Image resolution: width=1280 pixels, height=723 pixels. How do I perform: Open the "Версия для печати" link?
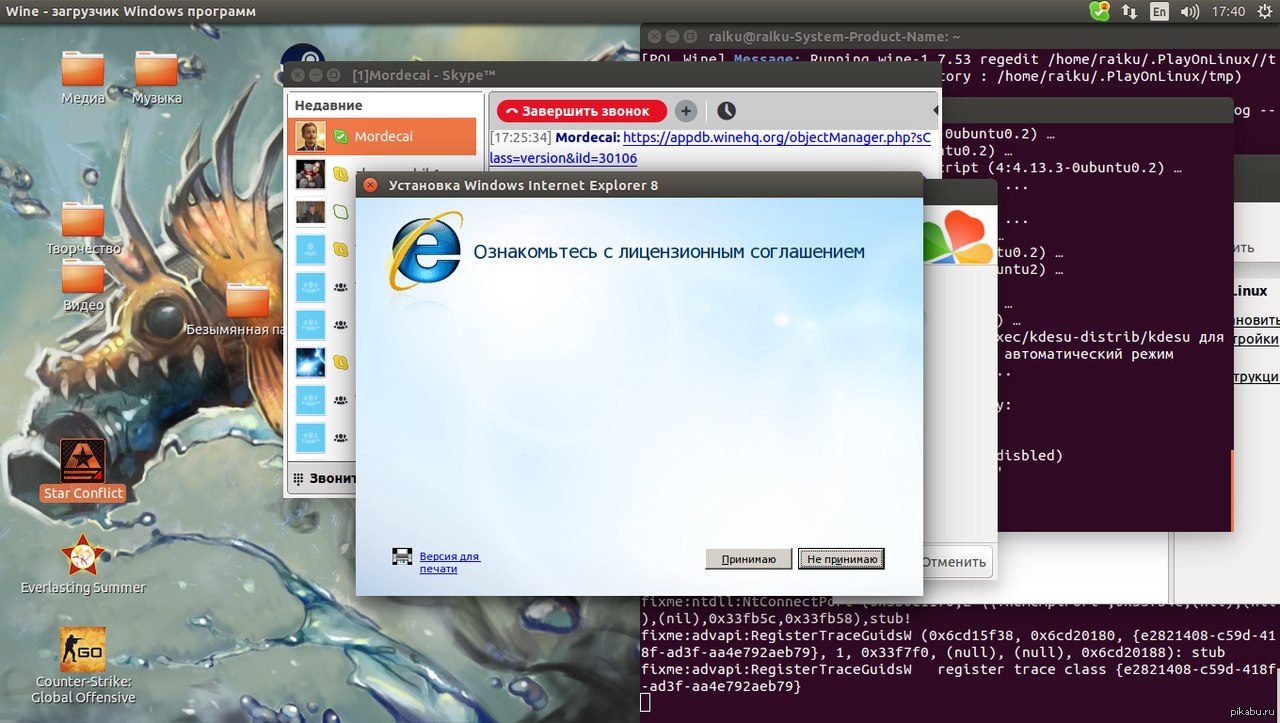(x=449, y=562)
